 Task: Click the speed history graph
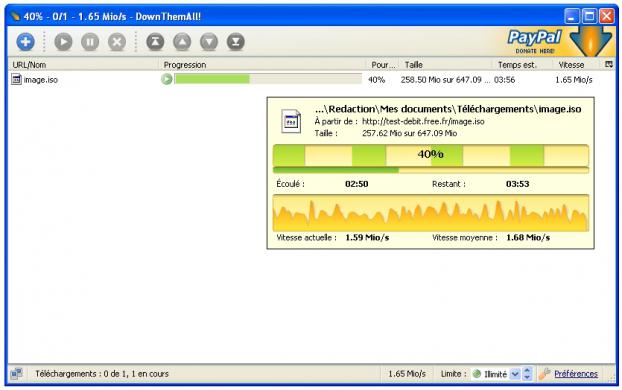[431, 213]
